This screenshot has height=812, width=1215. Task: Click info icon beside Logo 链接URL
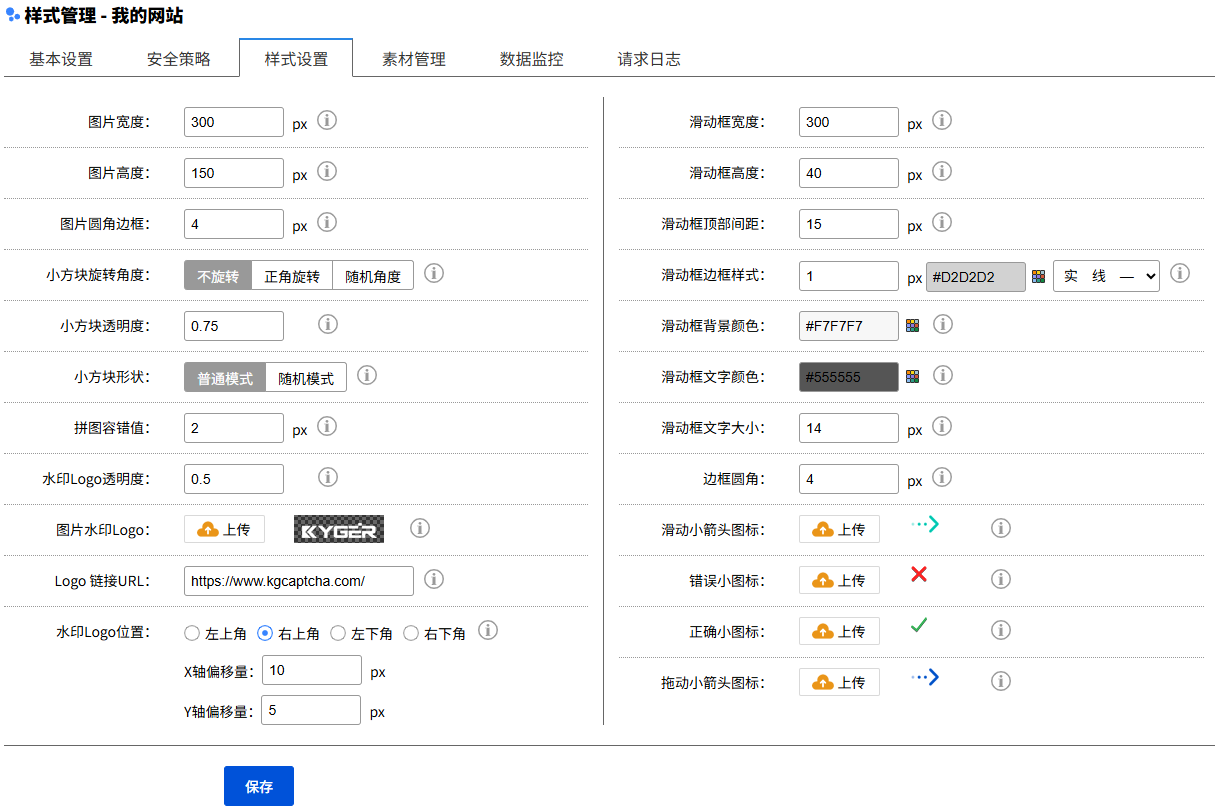tap(434, 579)
